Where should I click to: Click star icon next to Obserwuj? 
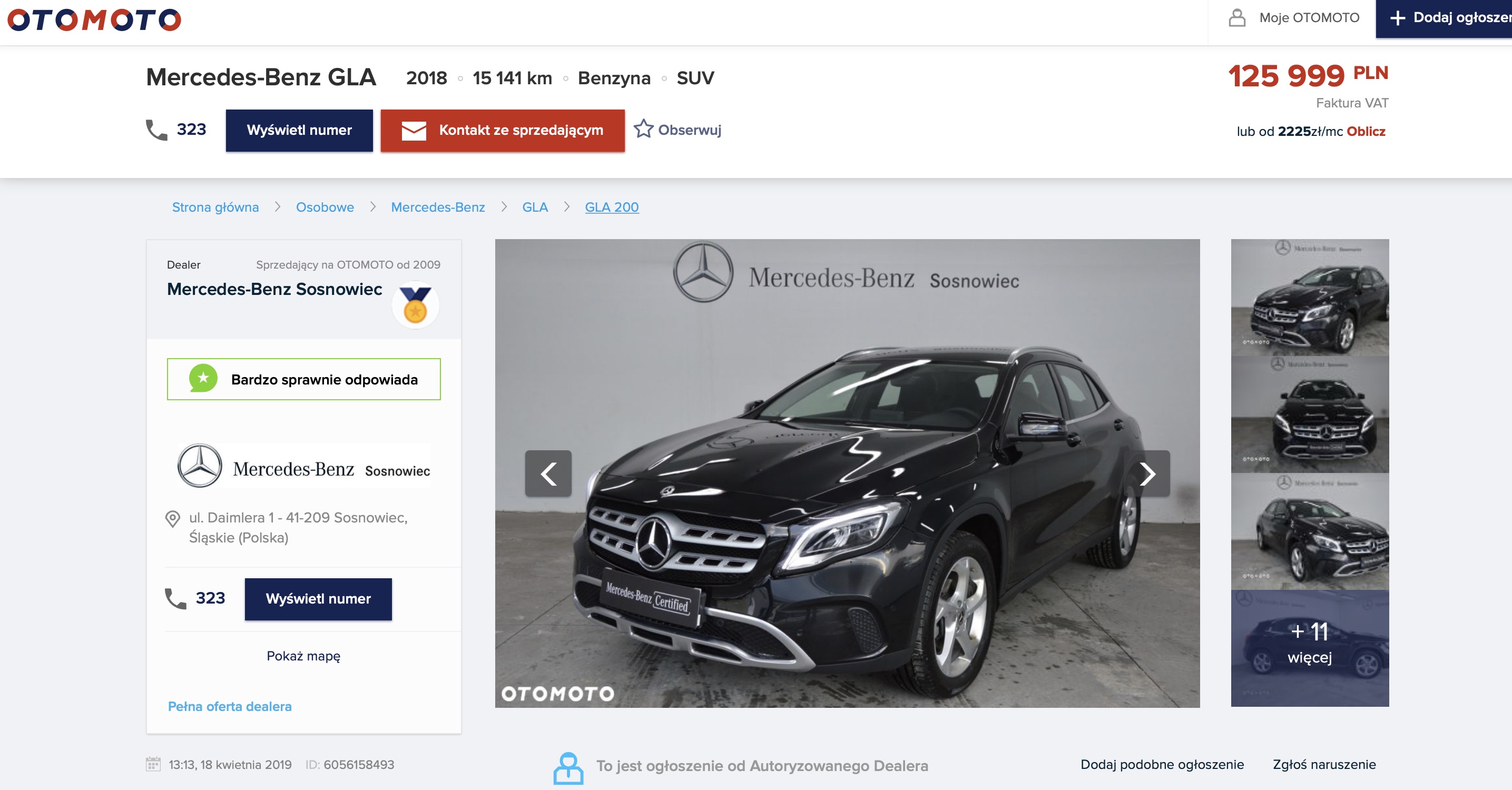tap(644, 129)
